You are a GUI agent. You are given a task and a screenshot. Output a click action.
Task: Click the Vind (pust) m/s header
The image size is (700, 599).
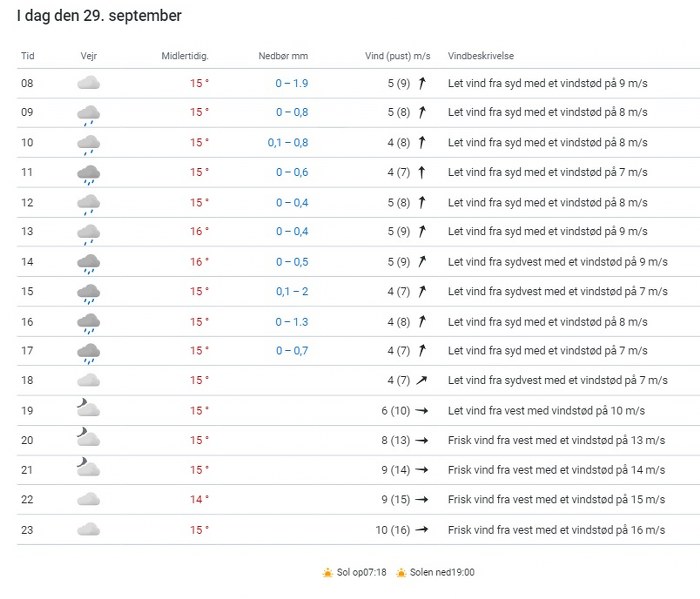[x=398, y=56]
